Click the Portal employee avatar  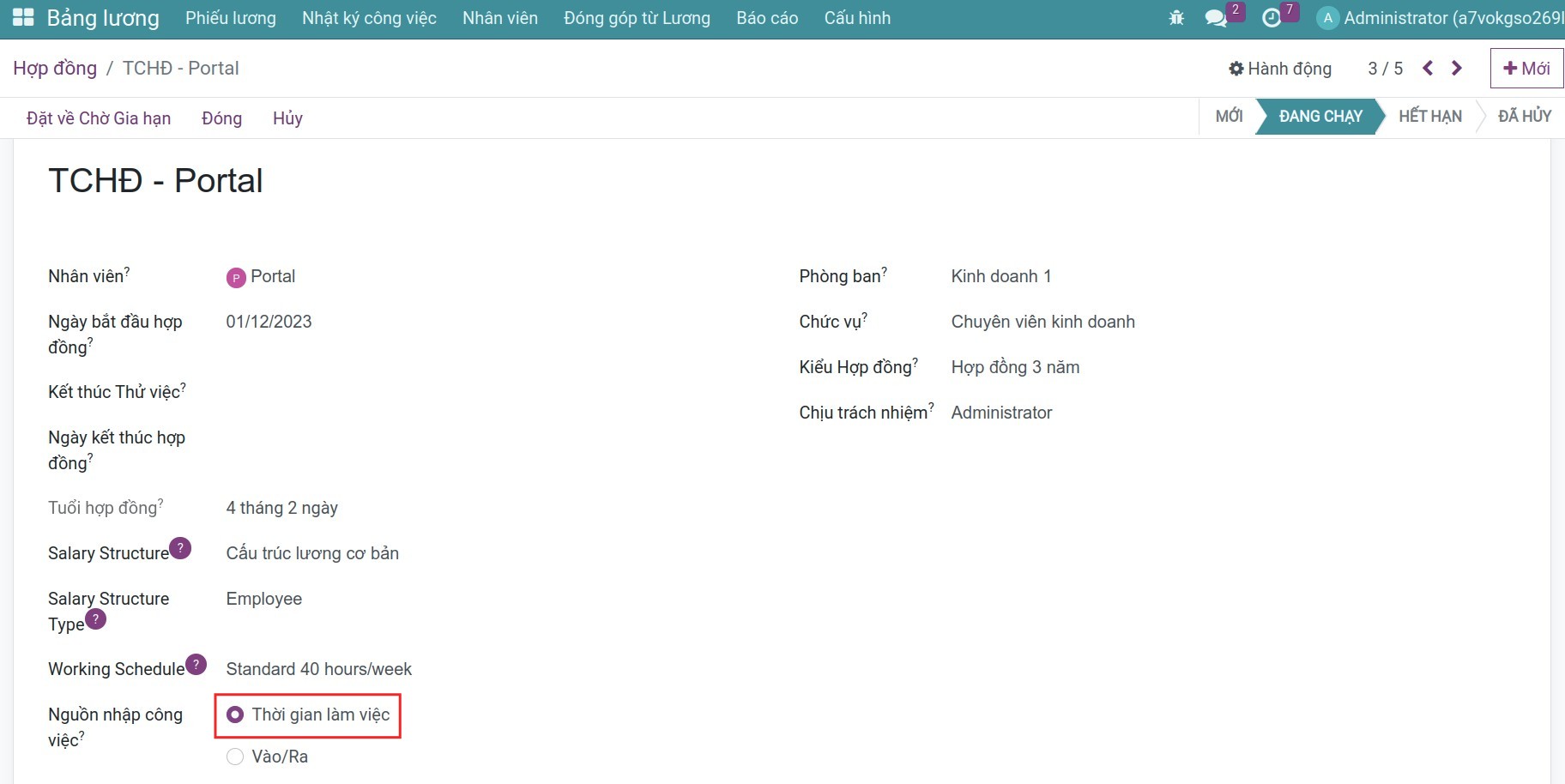tap(236, 277)
